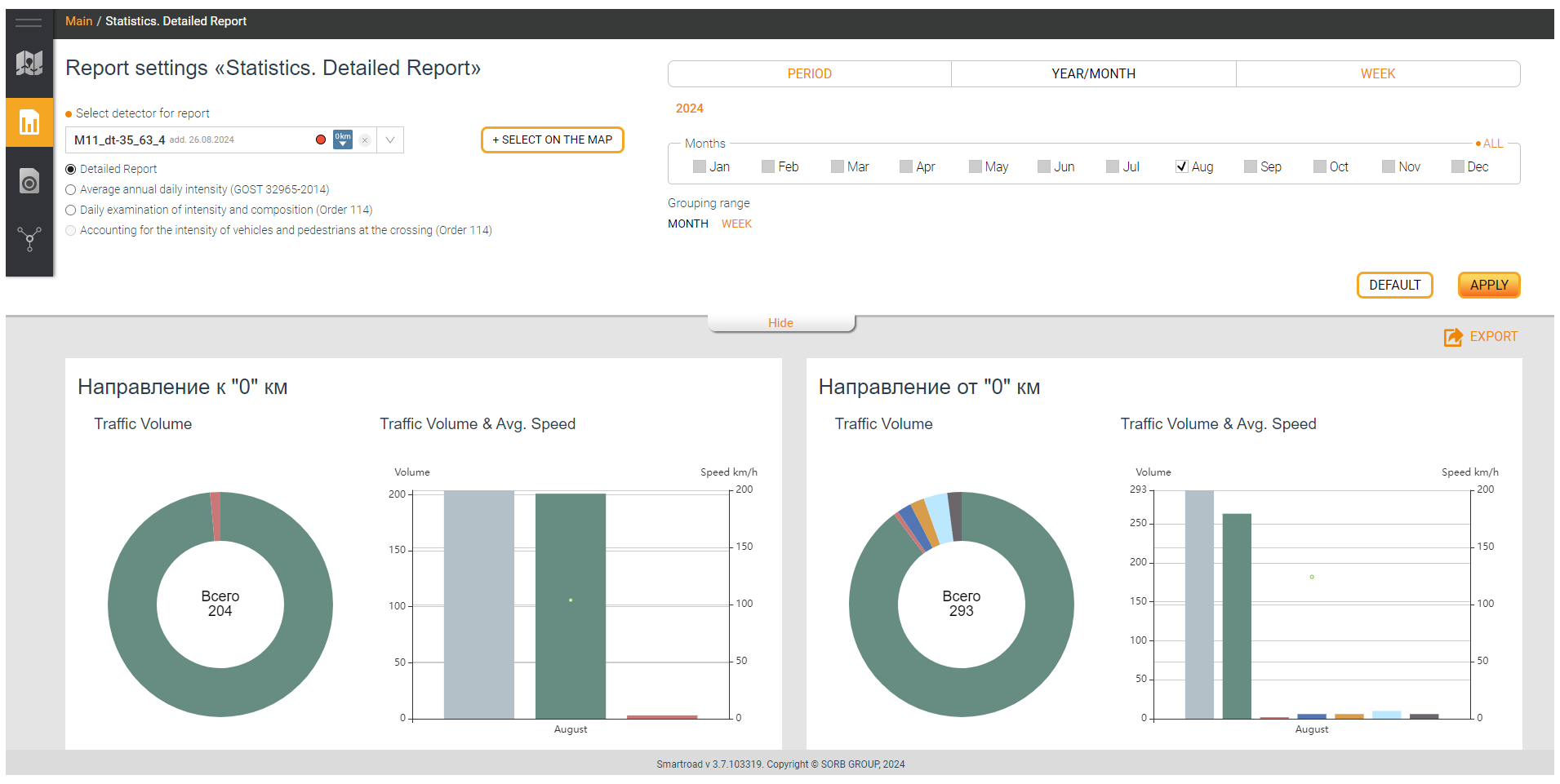Image resolution: width=1560 pixels, height=784 pixels.
Task: Click the 'Направление от "0" км' heading
Action: pyautogui.click(x=929, y=387)
